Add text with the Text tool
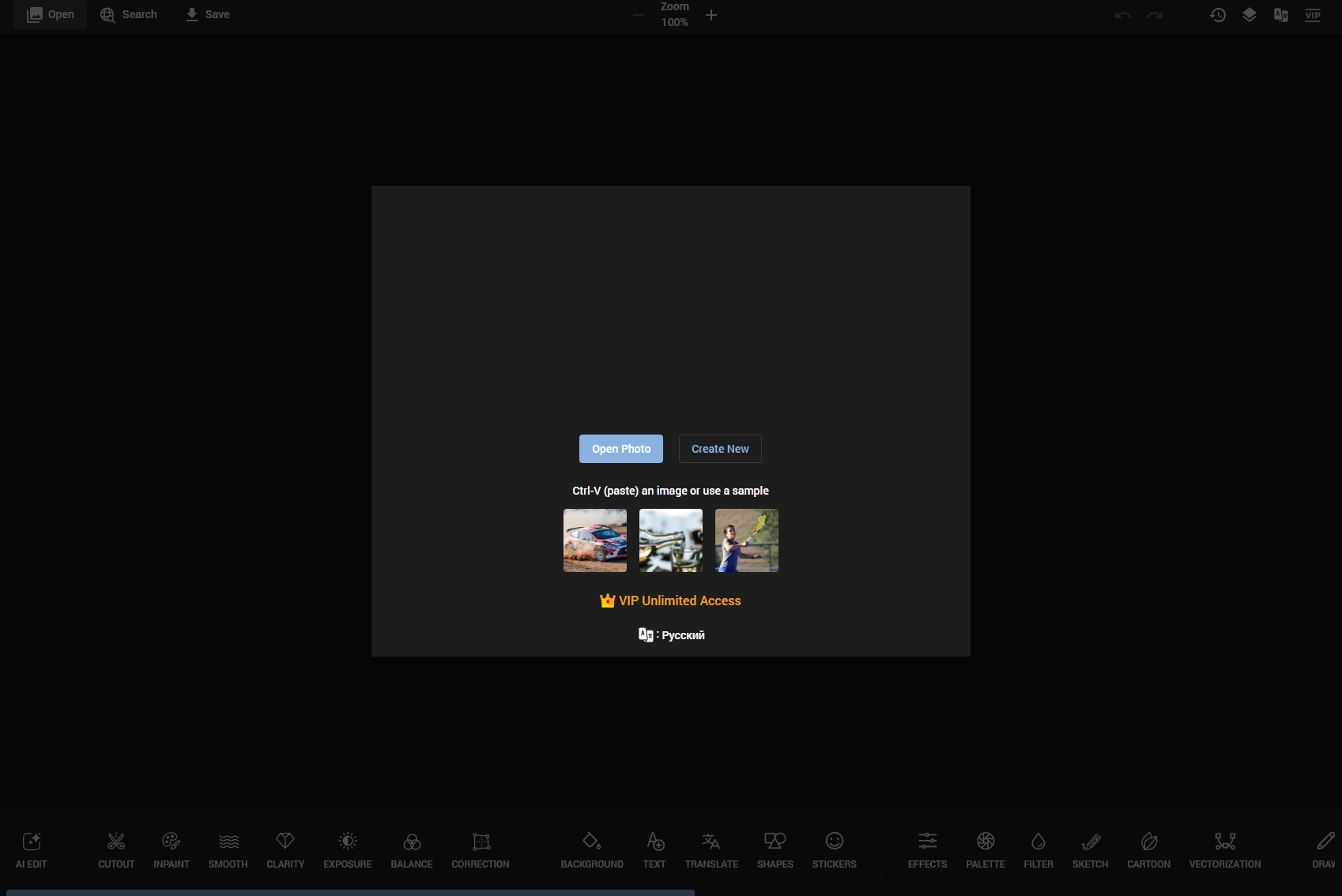The width and height of the screenshot is (1342, 896). 654,850
